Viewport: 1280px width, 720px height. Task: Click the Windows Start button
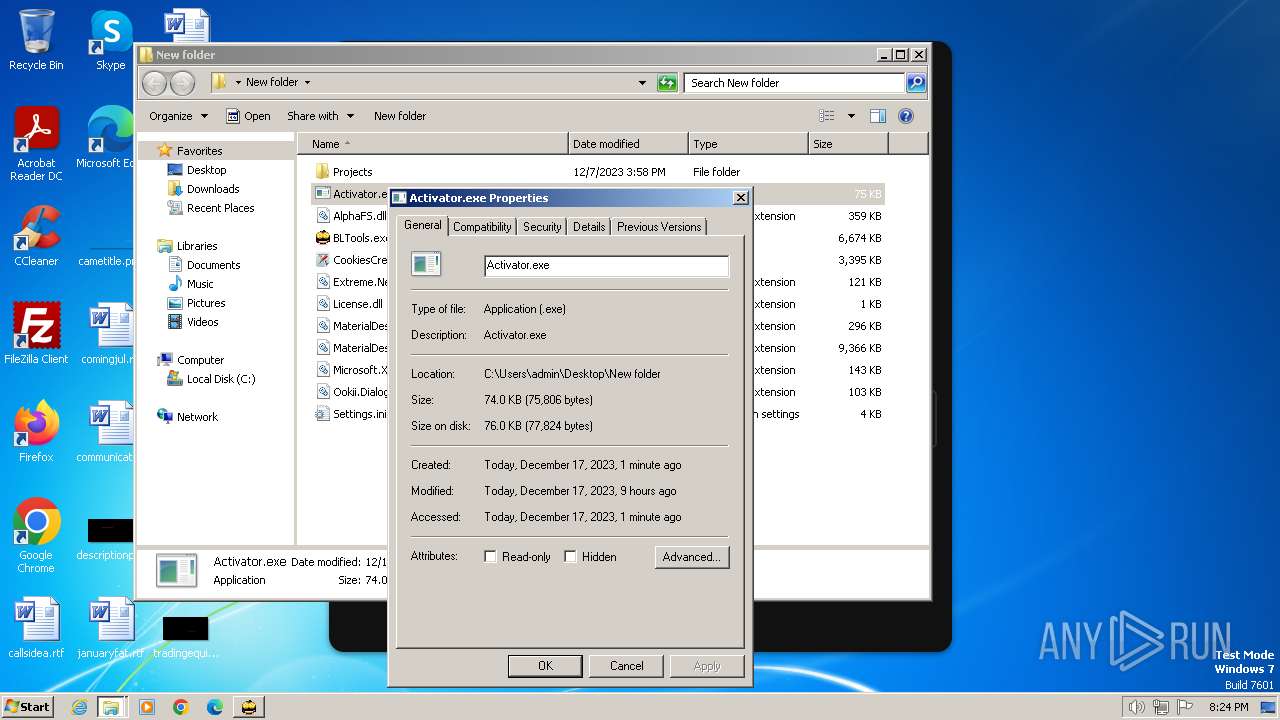coord(28,707)
